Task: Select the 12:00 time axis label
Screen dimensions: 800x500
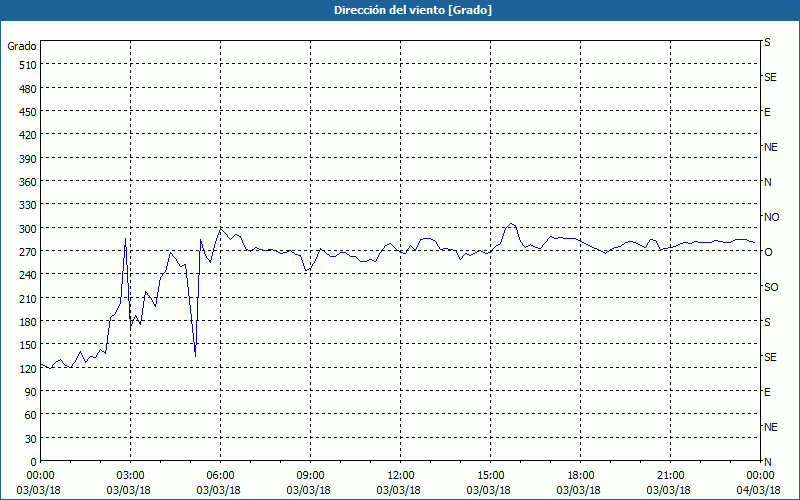Action: [401, 476]
